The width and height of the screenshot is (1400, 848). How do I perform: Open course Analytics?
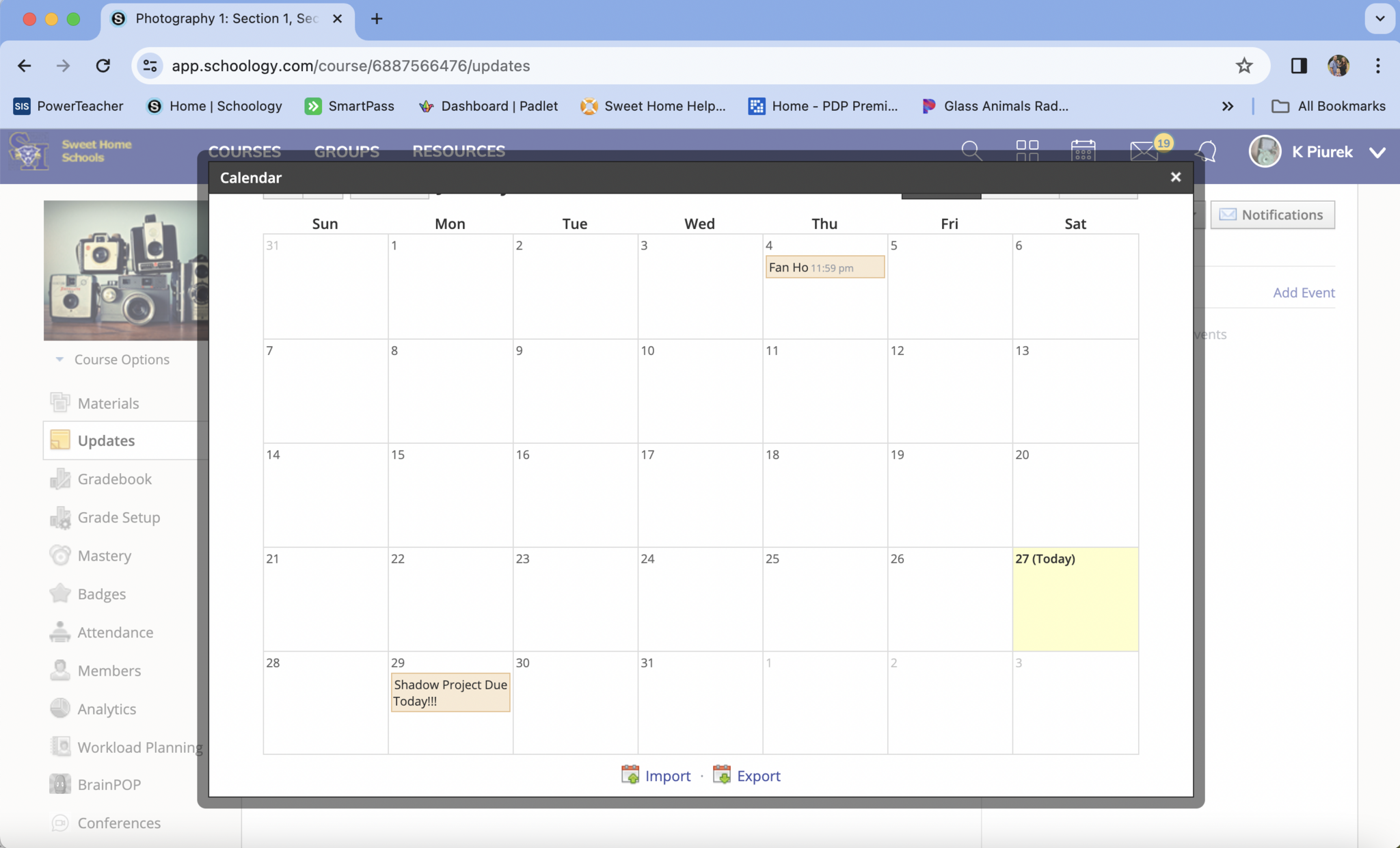click(107, 708)
